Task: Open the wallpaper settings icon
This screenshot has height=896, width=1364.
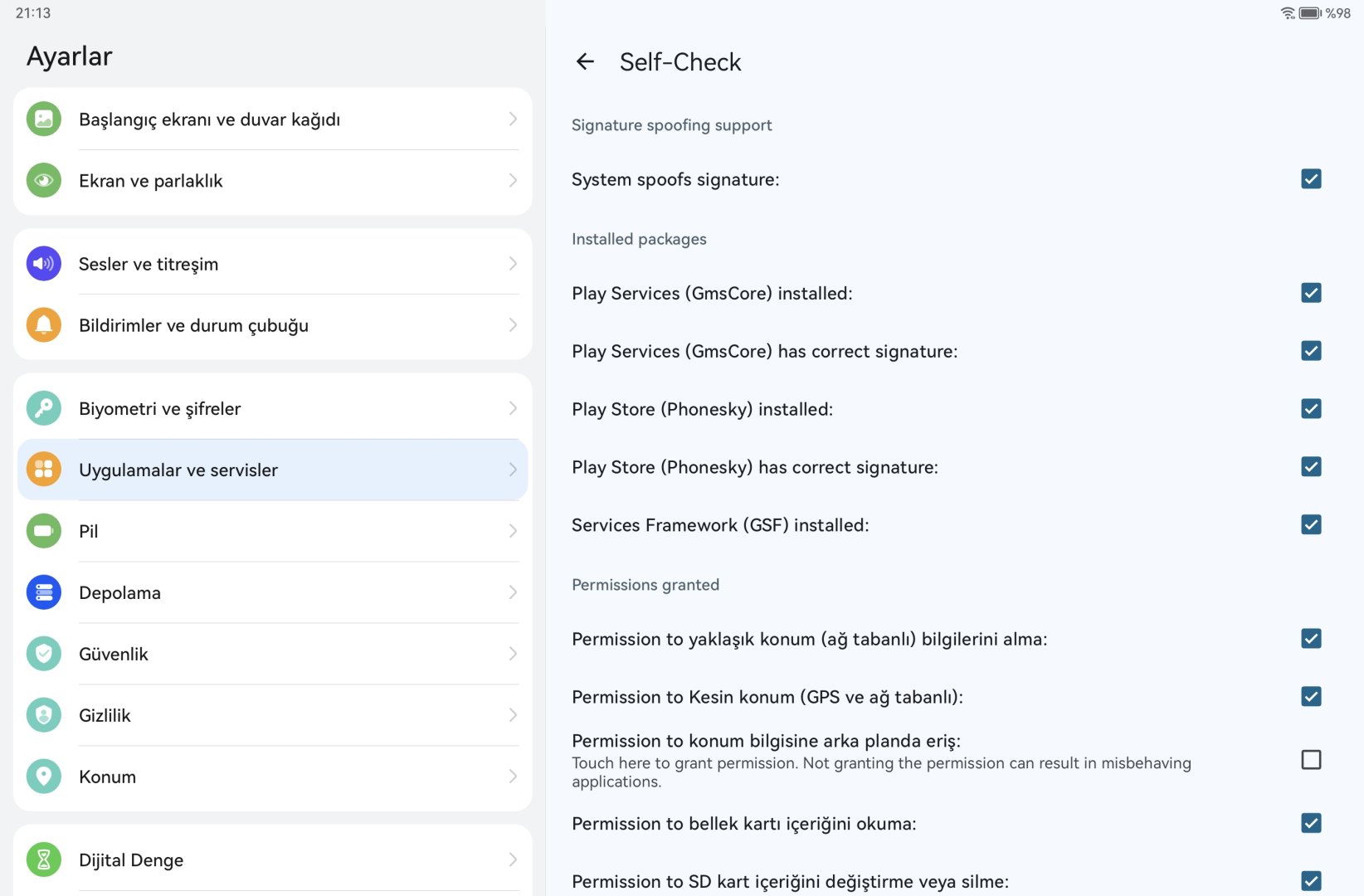Action: pos(44,119)
